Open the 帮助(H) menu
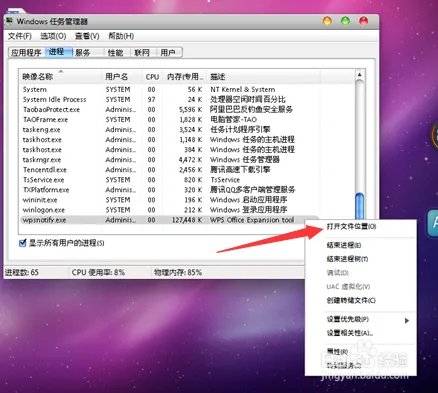 121,36
